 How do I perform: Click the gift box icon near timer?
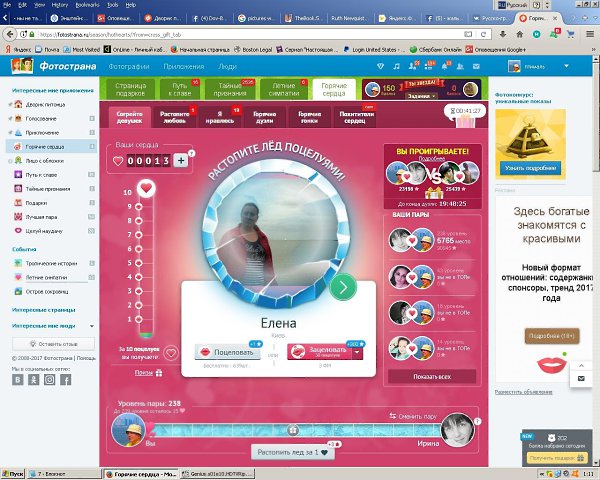463,122
